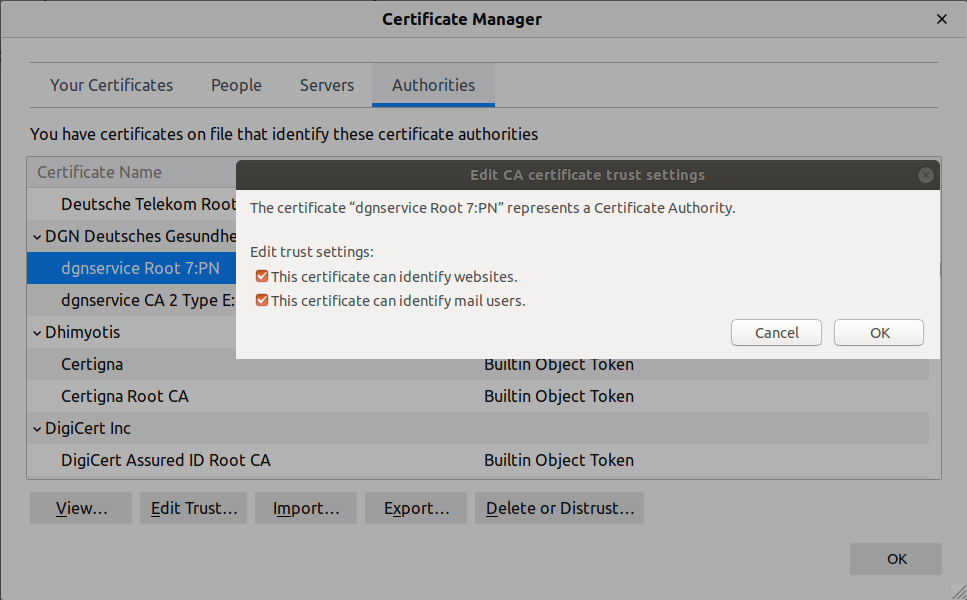
Task: Click the Import button
Action: pyautogui.click(x=305, y=508)
